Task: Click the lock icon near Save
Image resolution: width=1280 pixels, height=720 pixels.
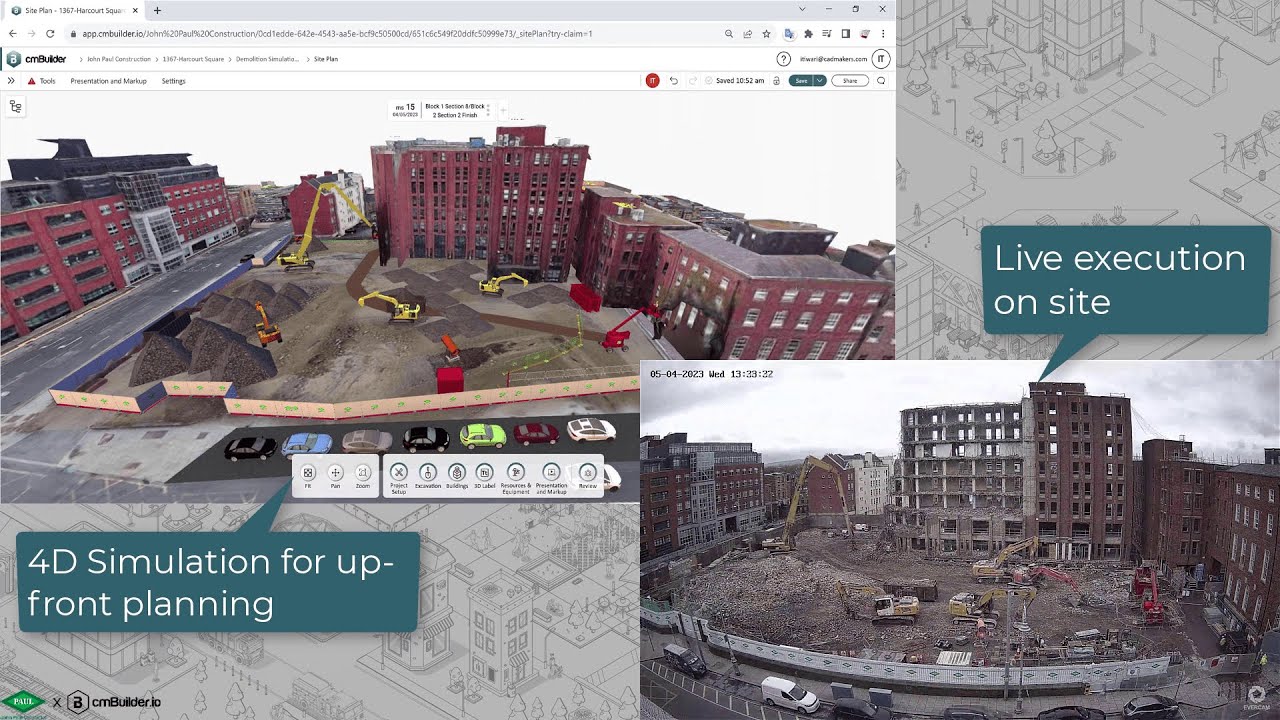Action: click(x=776, y=80)
